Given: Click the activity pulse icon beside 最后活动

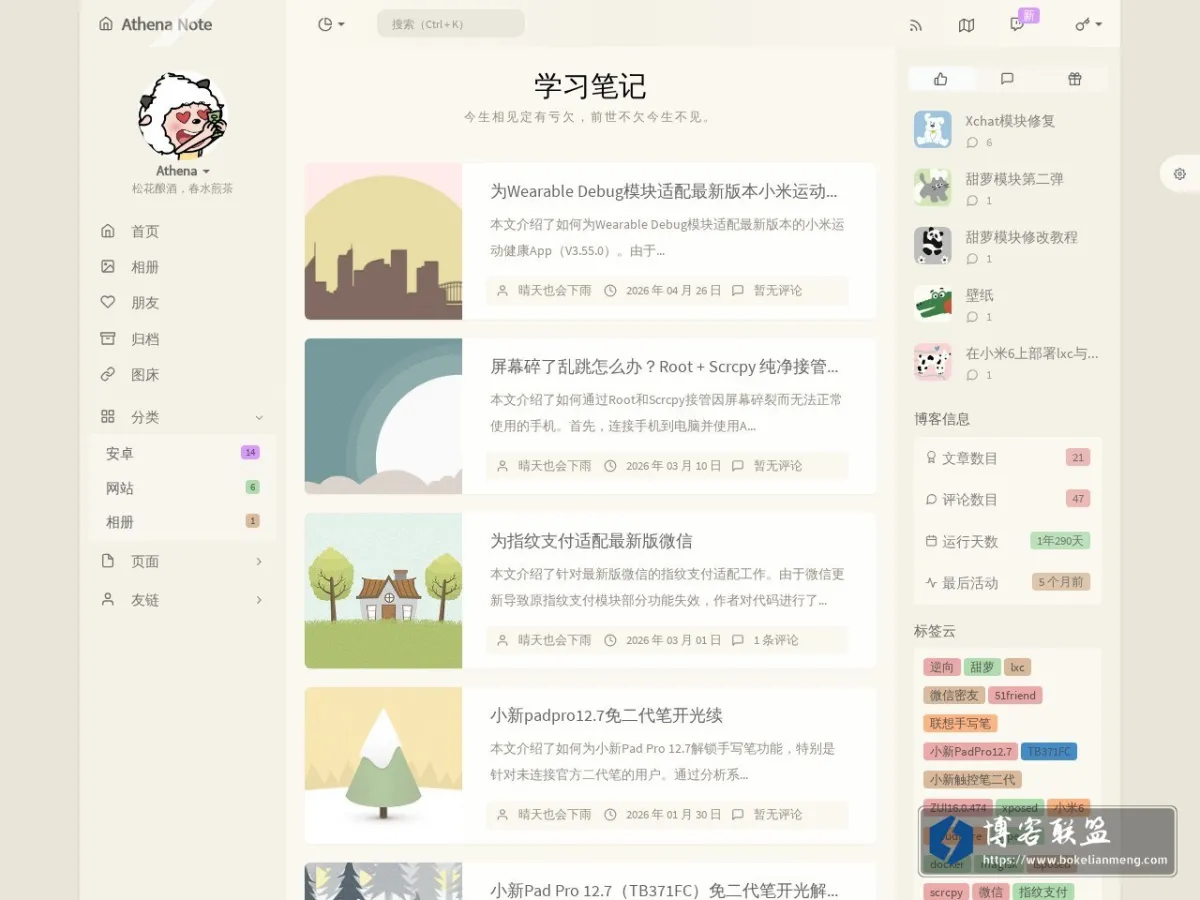Looking at the screenshot, I should [x=932, y=583].
